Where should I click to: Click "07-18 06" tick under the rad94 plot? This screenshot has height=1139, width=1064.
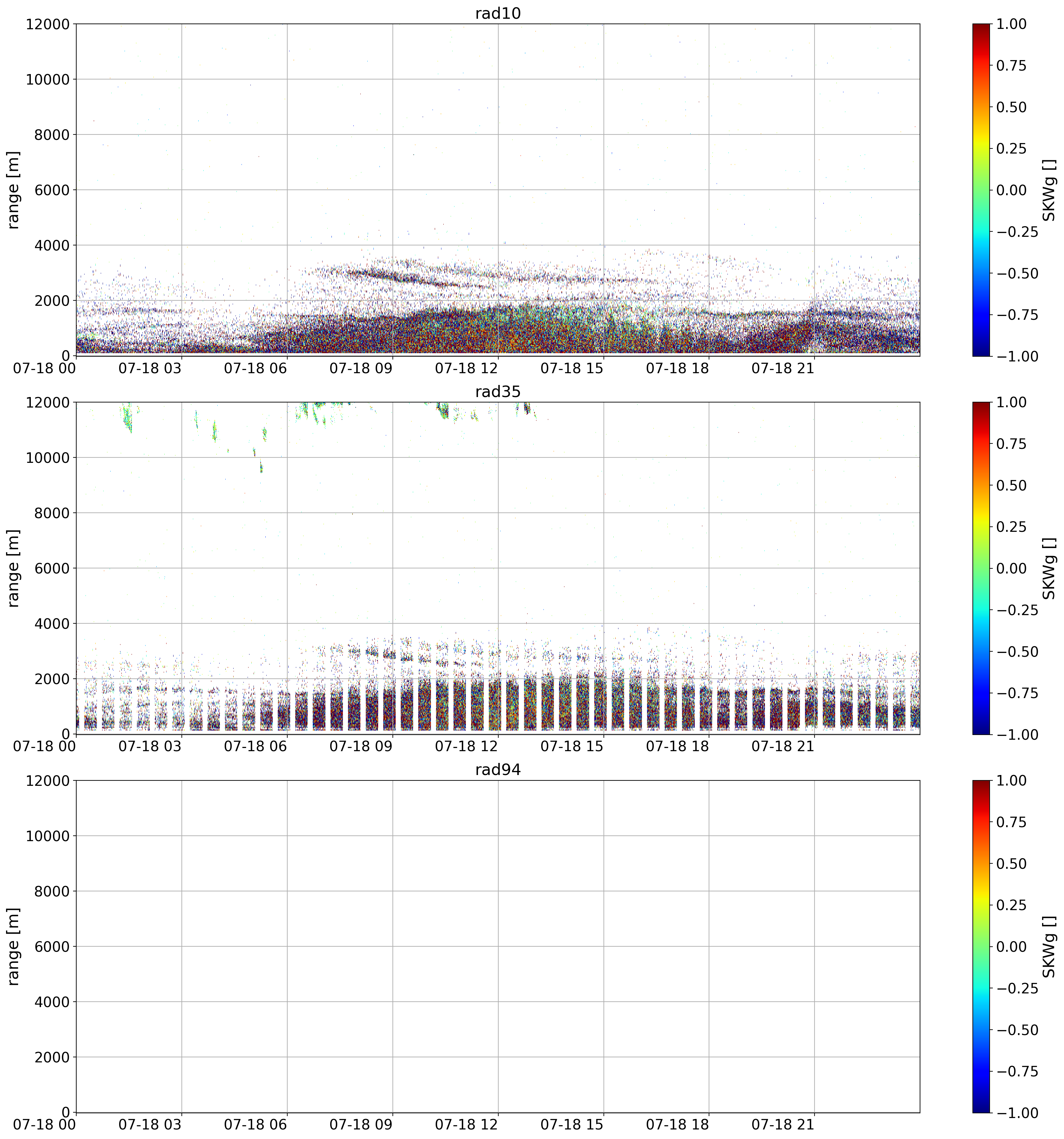[x=256, y=1125]
